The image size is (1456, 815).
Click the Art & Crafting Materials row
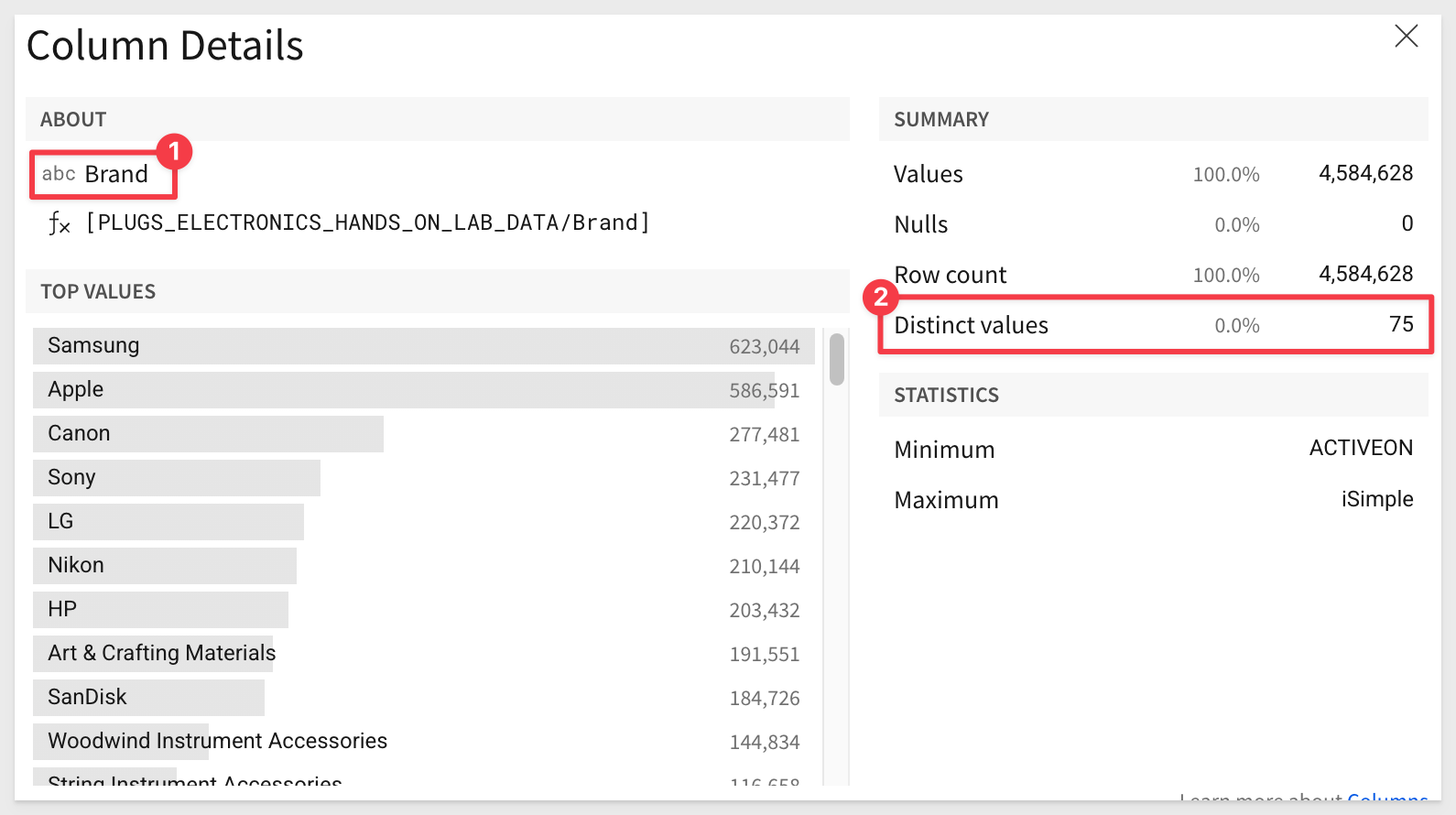click(x=424, y=654)
